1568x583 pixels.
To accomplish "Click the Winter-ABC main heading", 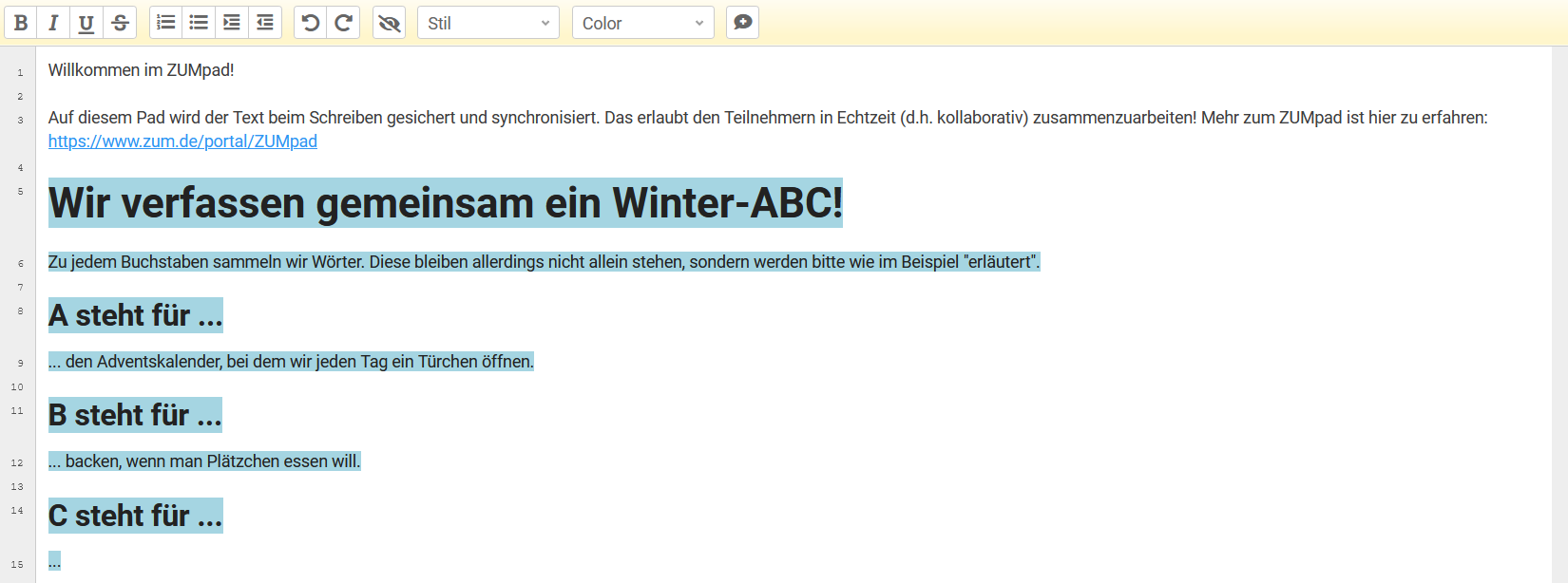I will click(x=445, y=203).
